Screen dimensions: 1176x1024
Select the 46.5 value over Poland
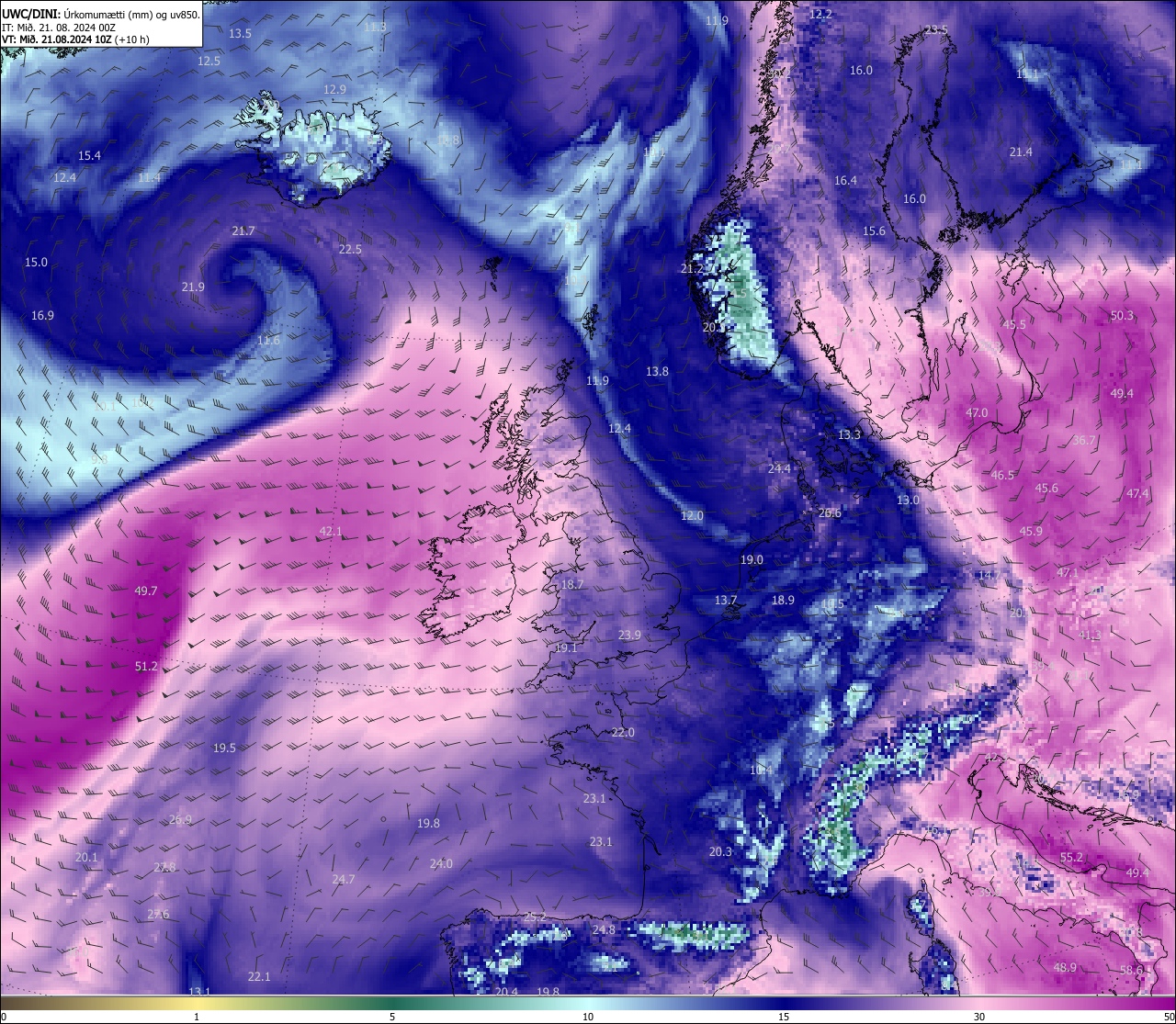click(x=1002, y=475)
